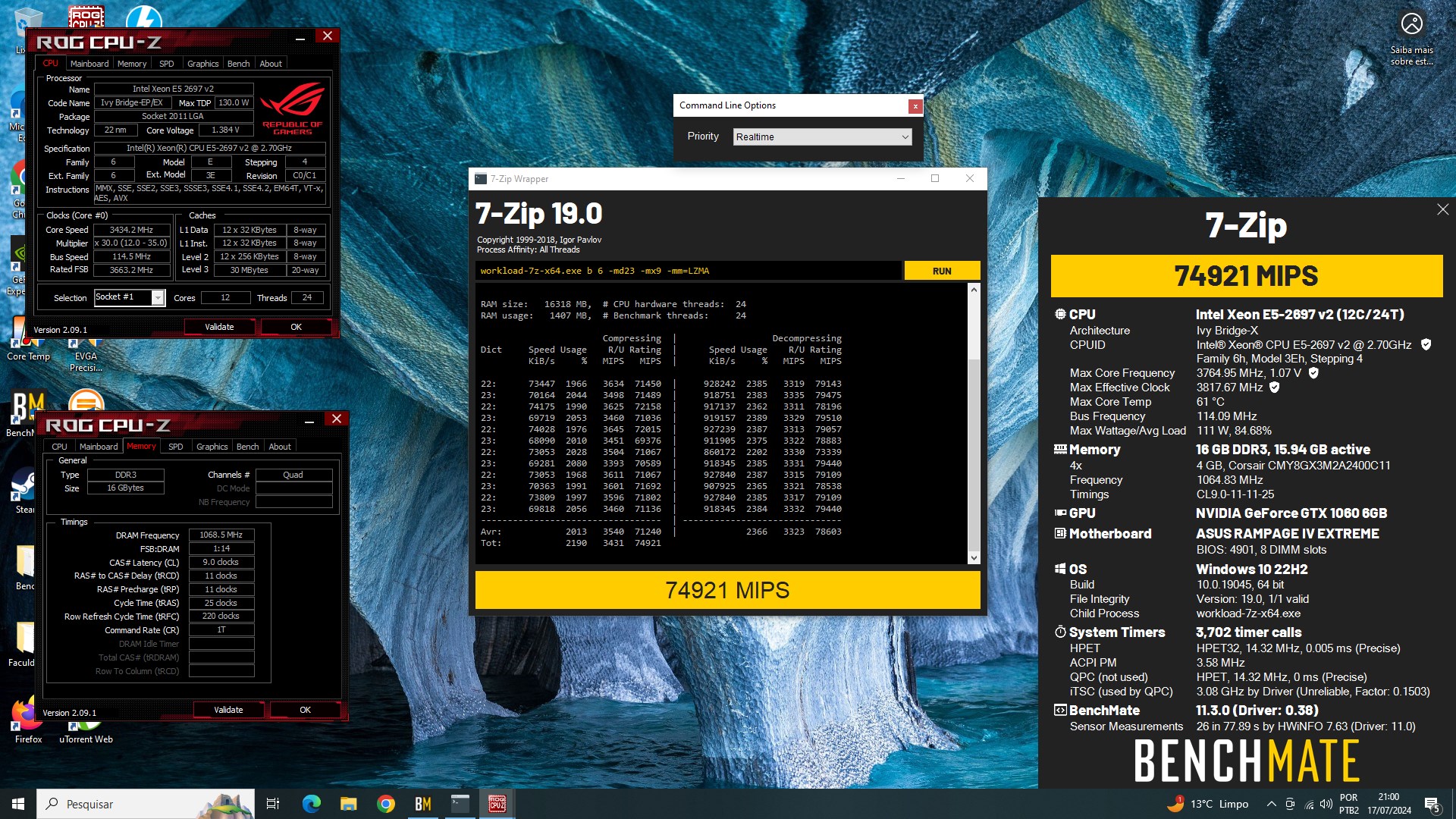
Task: Click the verification shield beside the CPUID value
Action: [1426, 344]
